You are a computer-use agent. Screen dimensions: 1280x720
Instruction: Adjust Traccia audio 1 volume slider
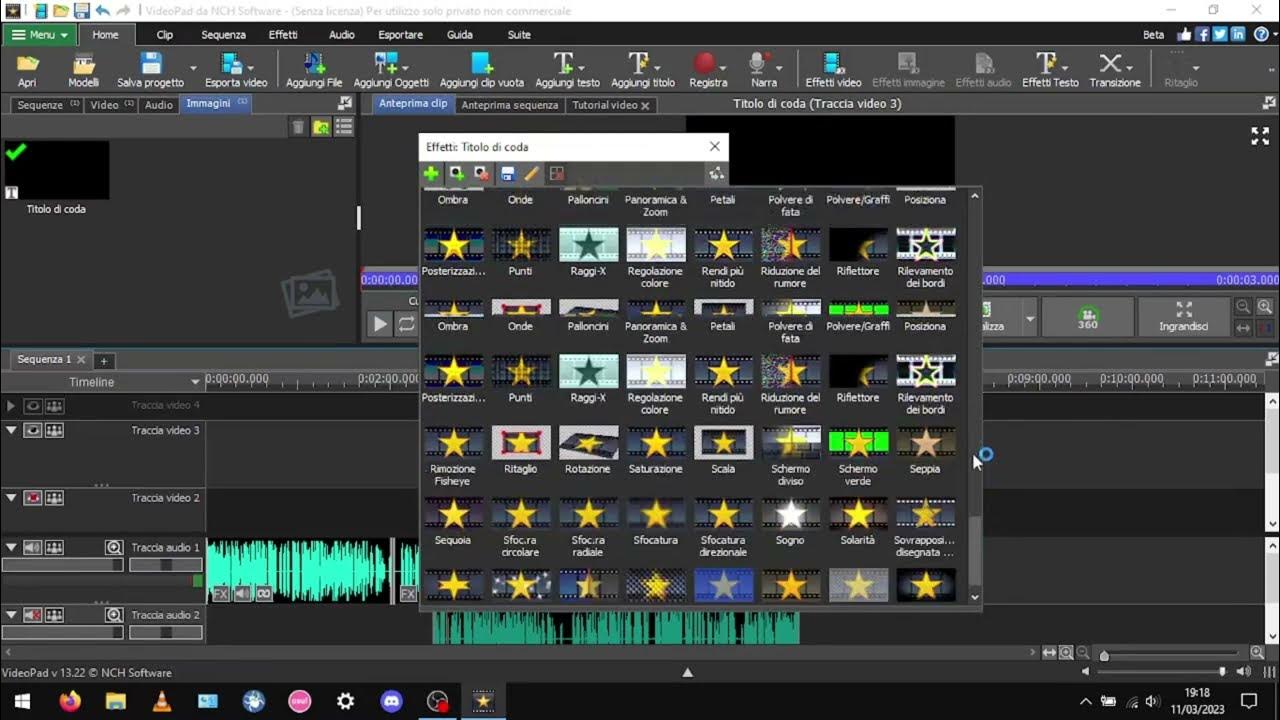pos(63,565)
